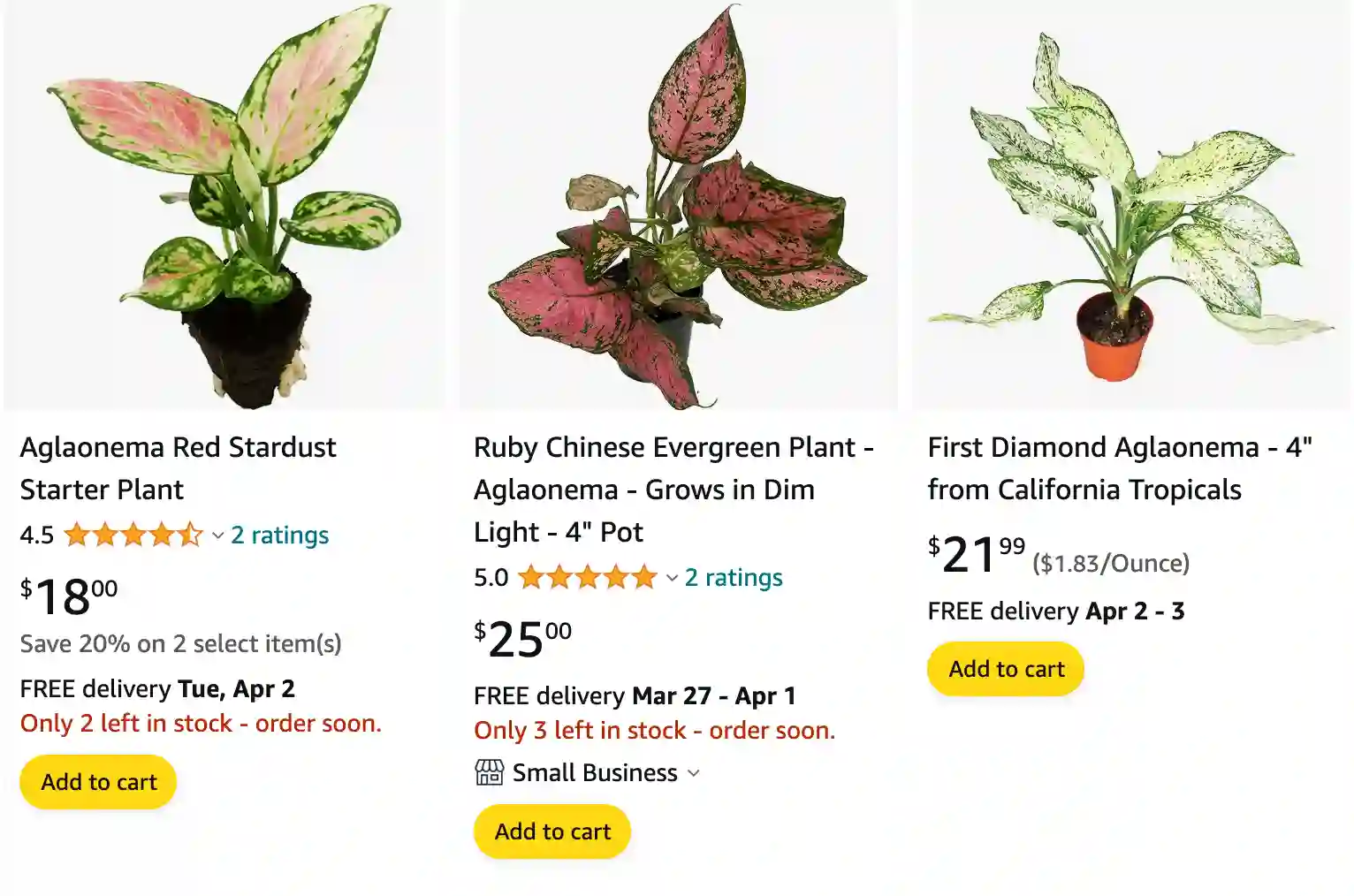Click the Small Business storefront icon

point(488,772)
